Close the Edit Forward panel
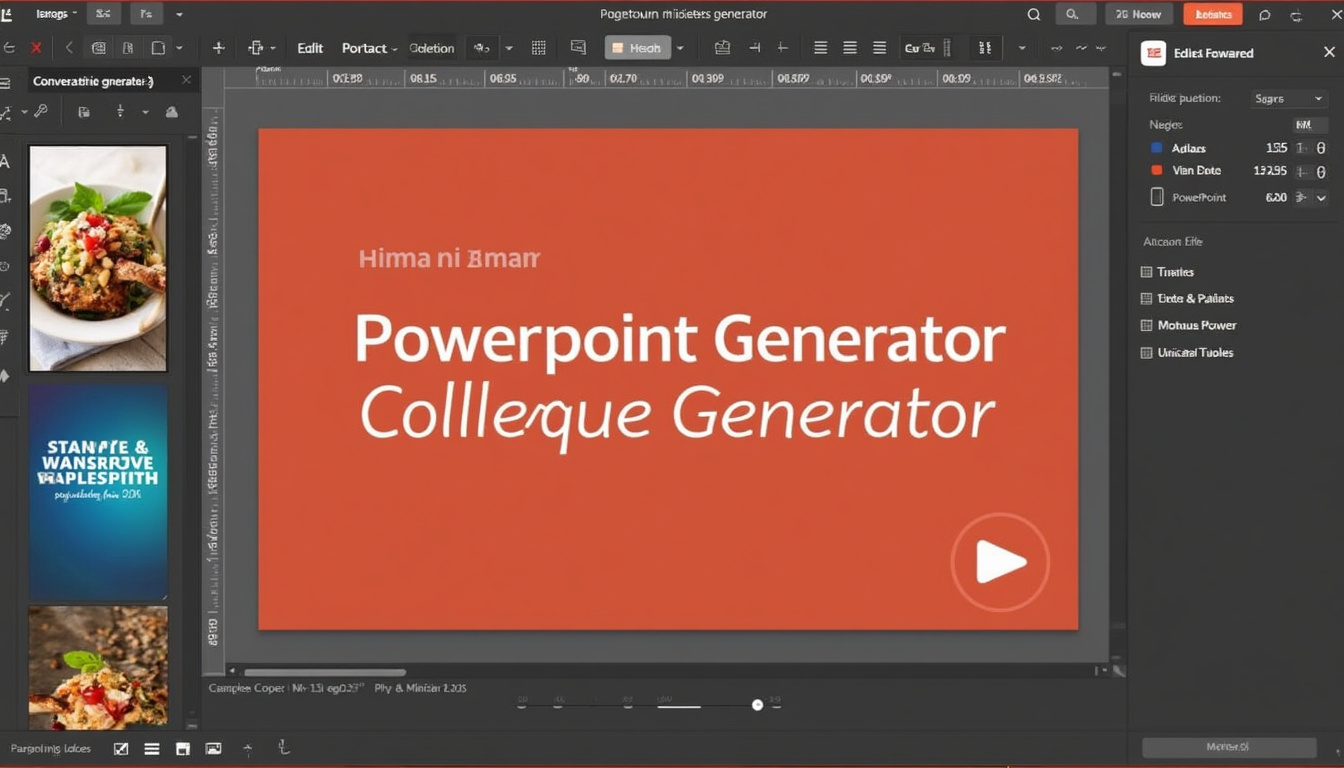1344x768 pixels. [x=1328, y=52]
